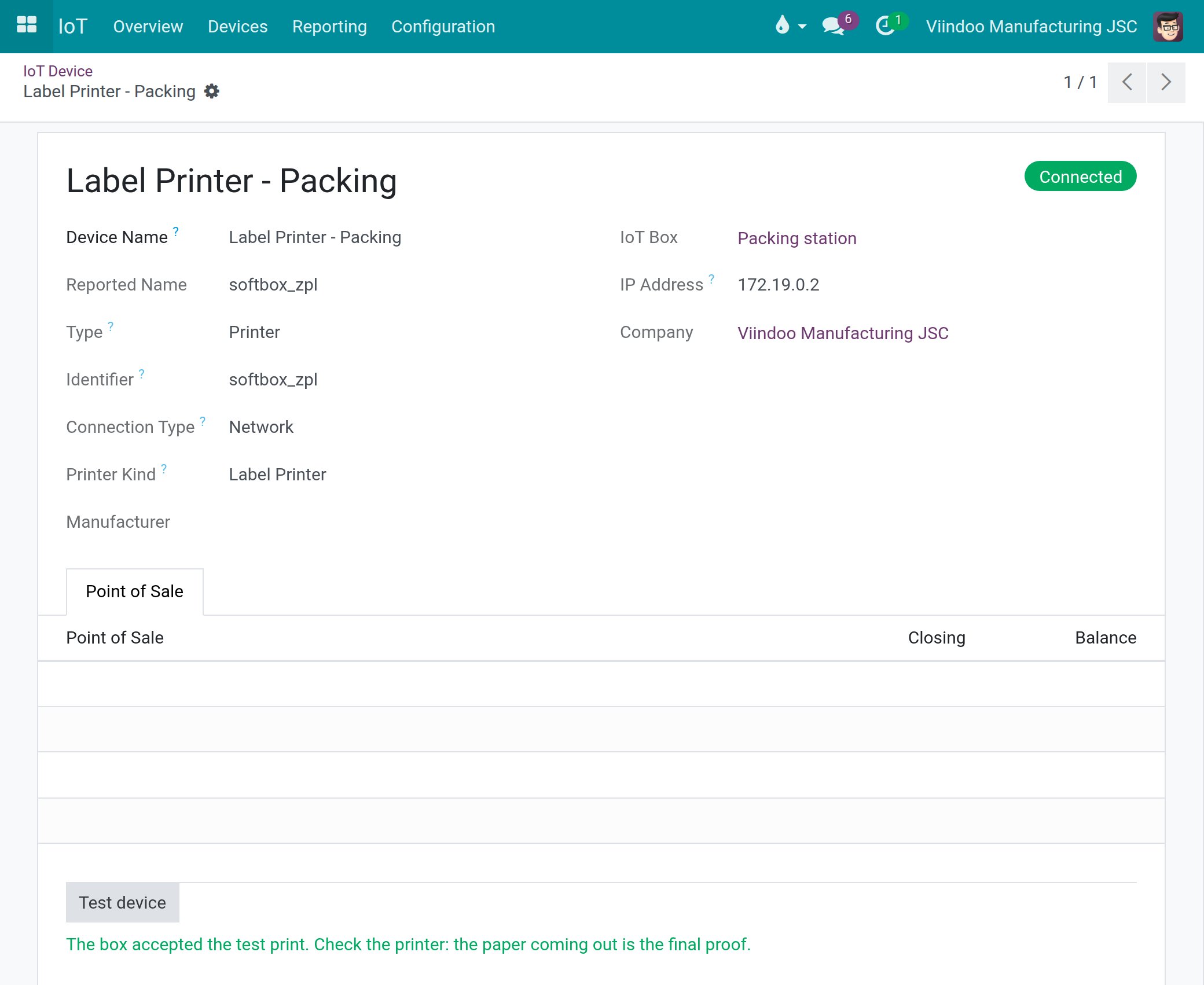This screenshot has height=985, width=1204.
Task: Click IP address 172.19.0.2
Action: click(779, 285)
